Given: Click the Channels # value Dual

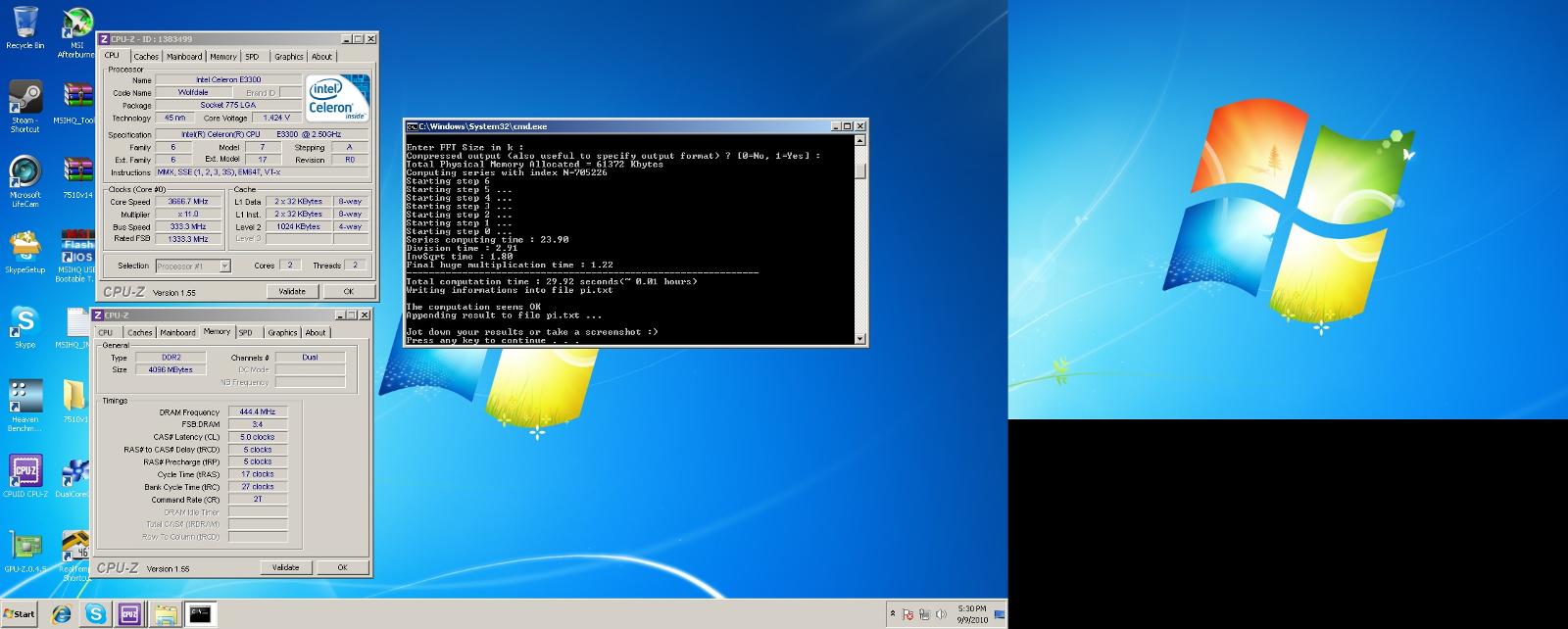Looking at the screenshot, I should 310,358.
